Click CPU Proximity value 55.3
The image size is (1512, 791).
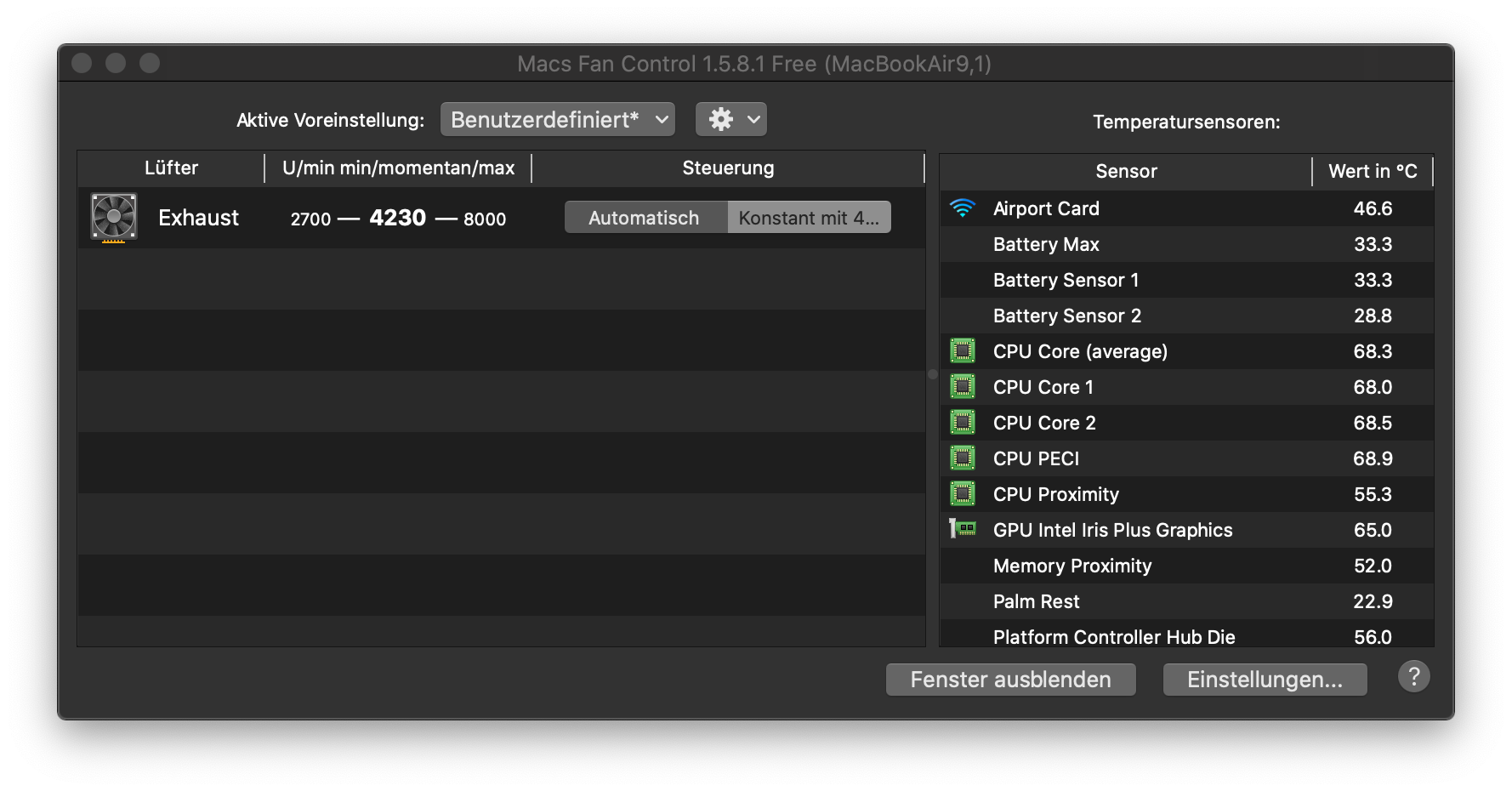click(x=1373, y=494)
